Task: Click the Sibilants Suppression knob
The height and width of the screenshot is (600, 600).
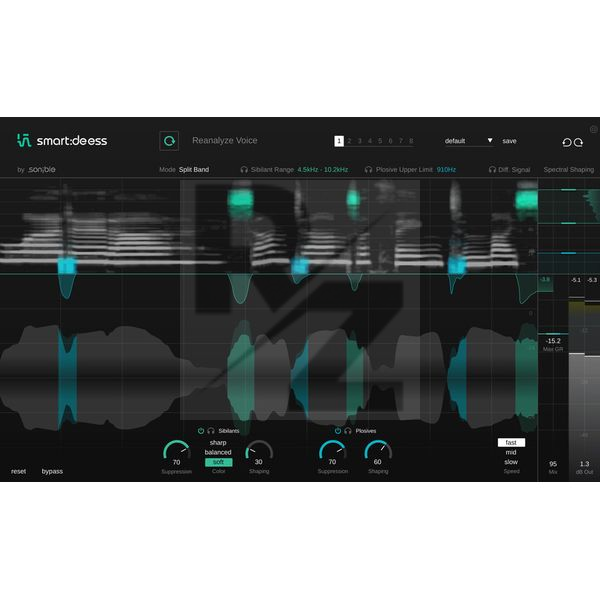Action: [x=176, y=452]
